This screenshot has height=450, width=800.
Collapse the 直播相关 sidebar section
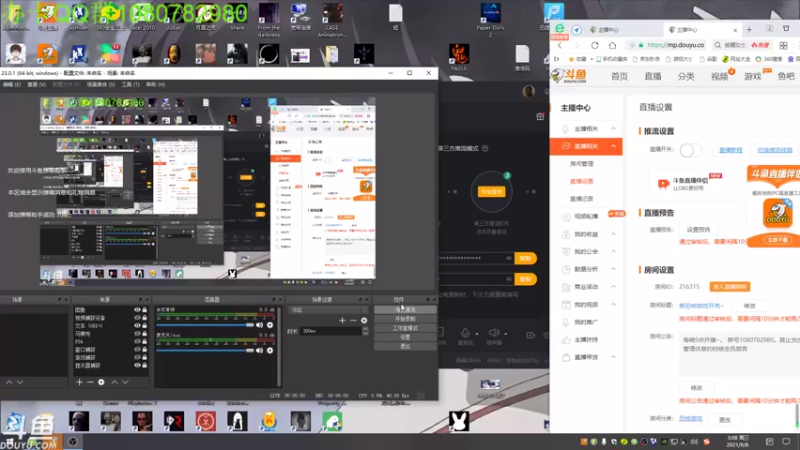click(613, 146)
